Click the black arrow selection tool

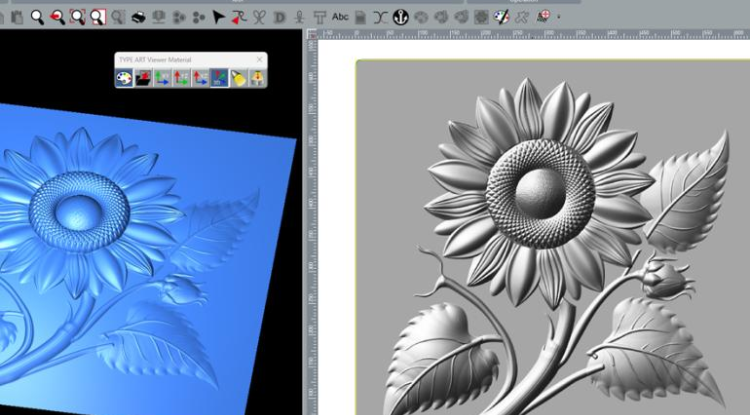coord(219,17)
